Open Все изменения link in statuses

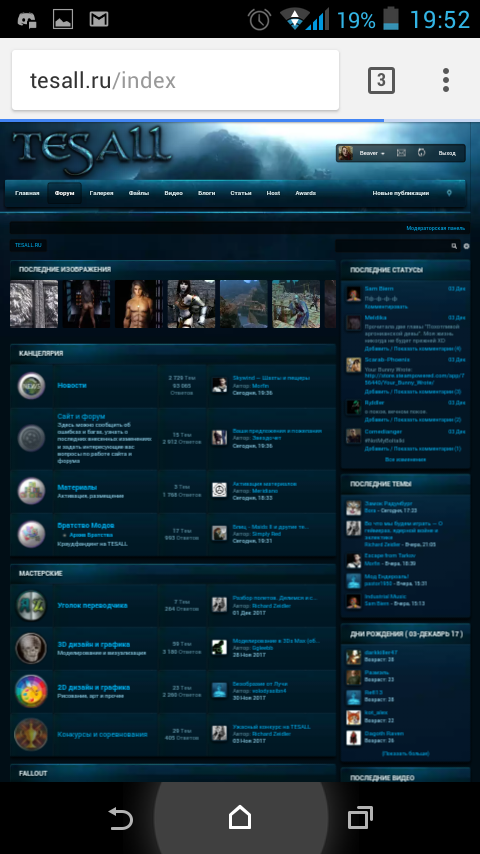click(x=405, y=459)
